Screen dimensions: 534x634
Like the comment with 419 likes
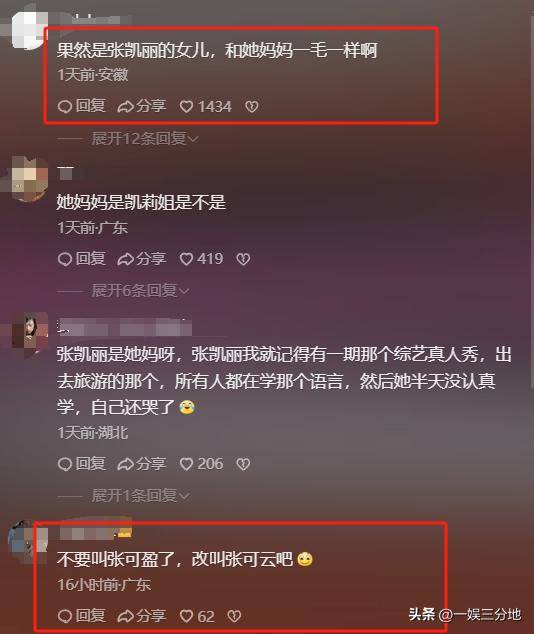click(x=201, y=259)
